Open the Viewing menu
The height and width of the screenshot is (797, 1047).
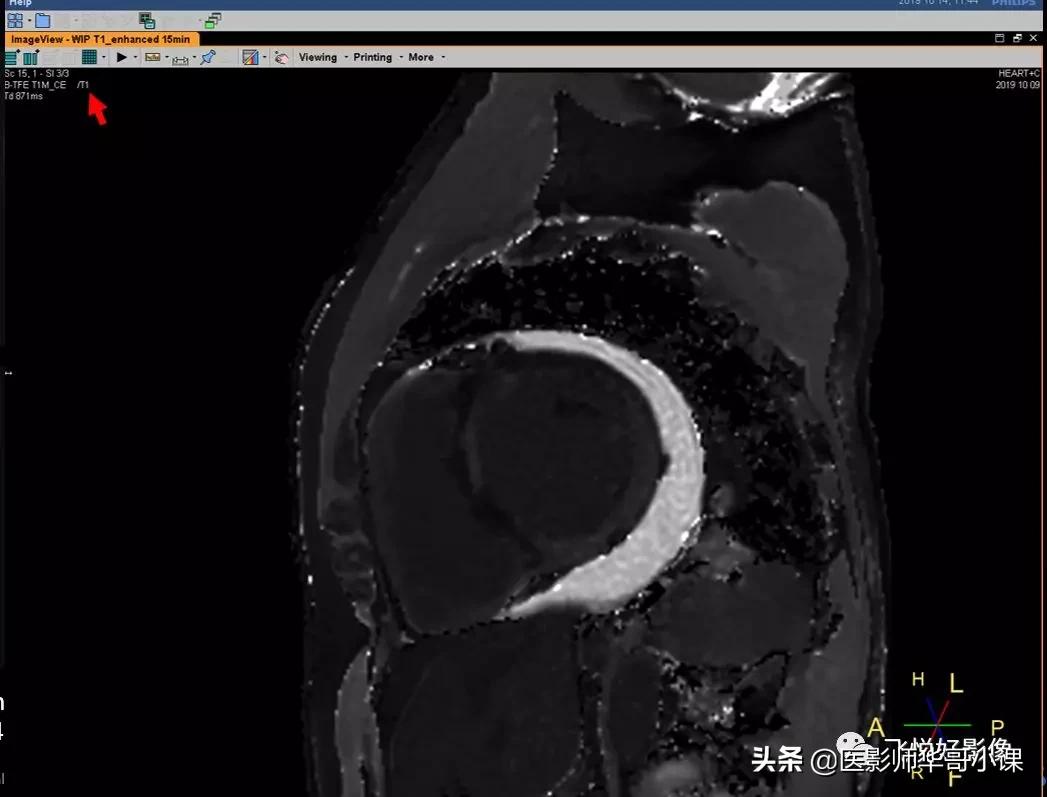pyautogui.click(x=318, y=57)
